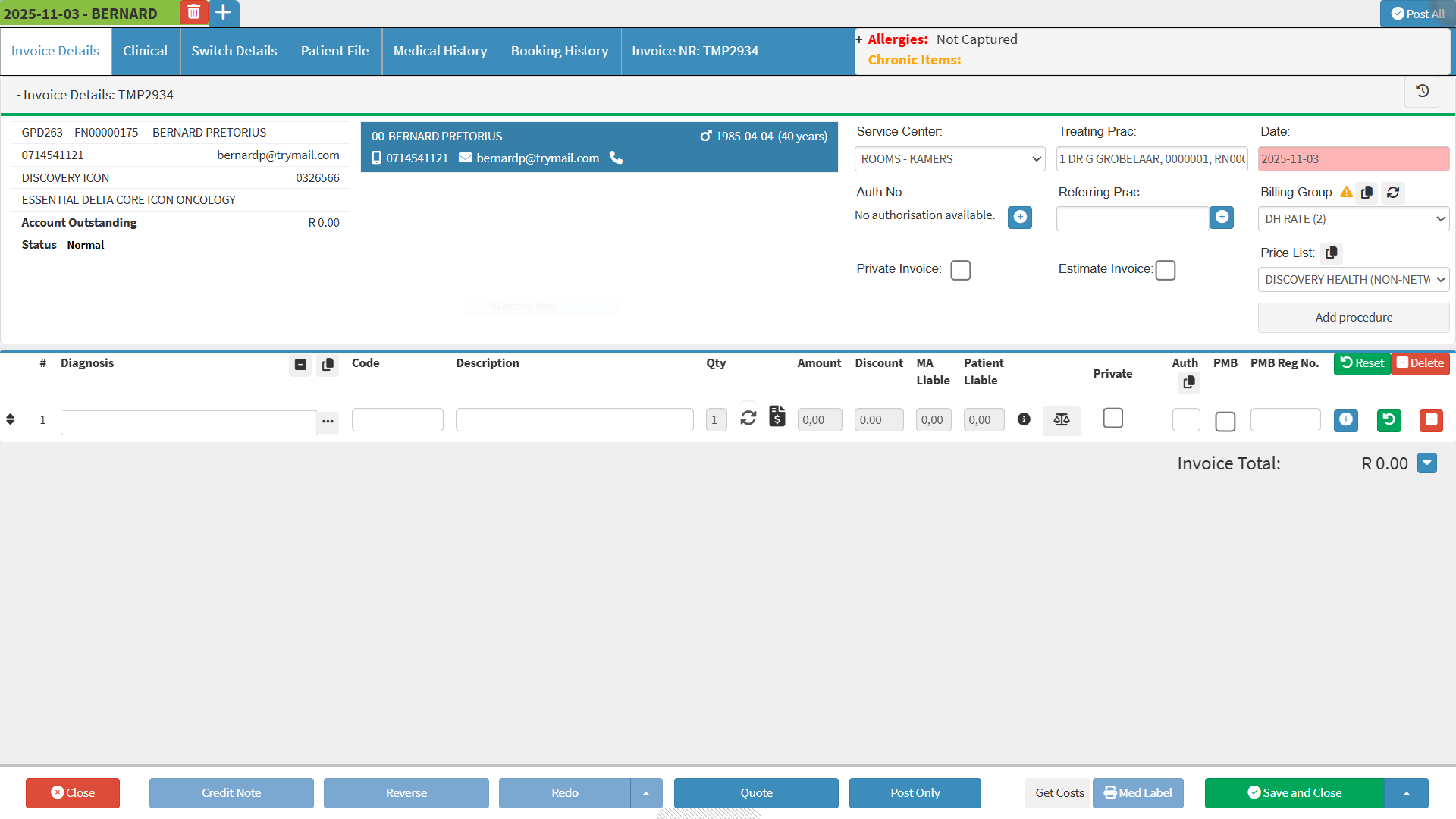Open the Service Center dropdown

pyautogui.click(x=949, y=159)
